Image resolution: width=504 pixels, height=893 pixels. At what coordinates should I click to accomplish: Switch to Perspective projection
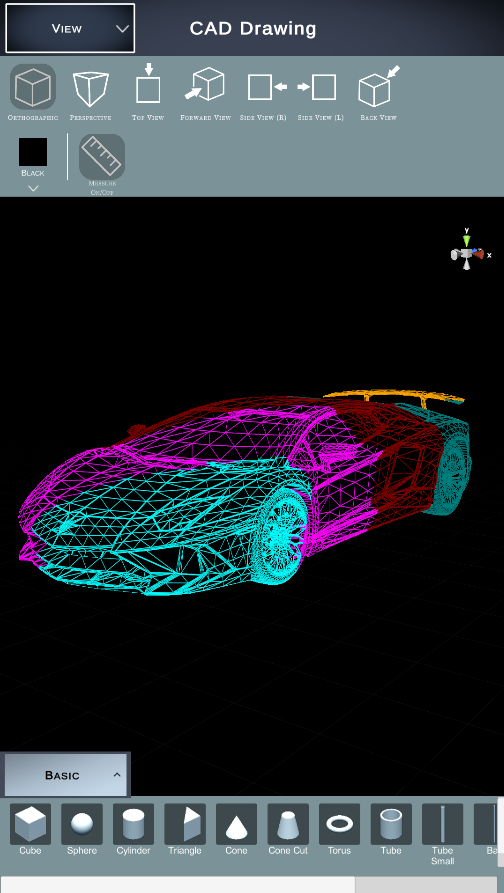click(x=91, y=89)
